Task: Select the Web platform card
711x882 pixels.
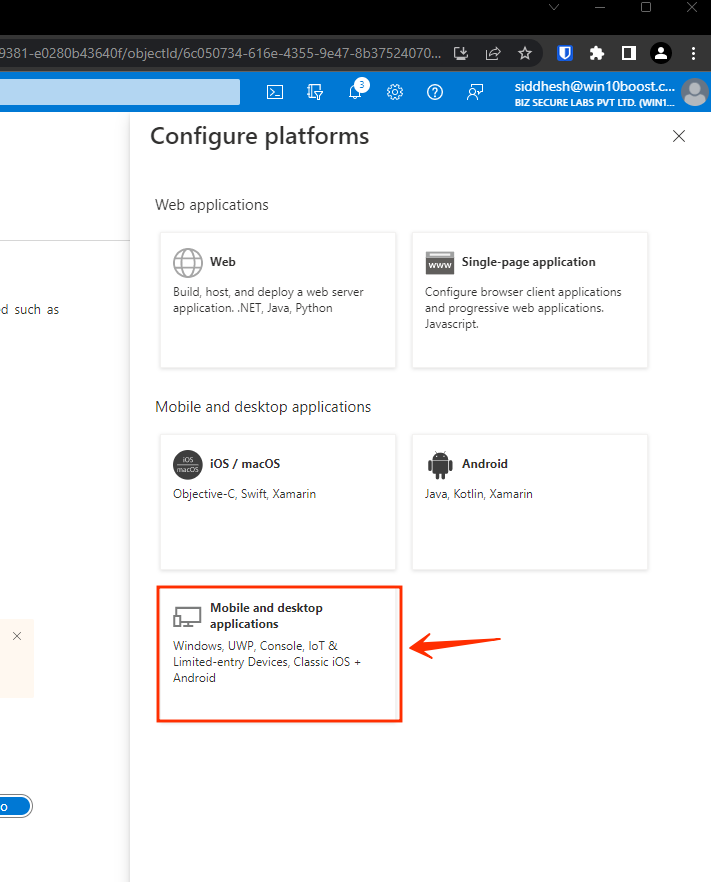Action: point(278,300)
